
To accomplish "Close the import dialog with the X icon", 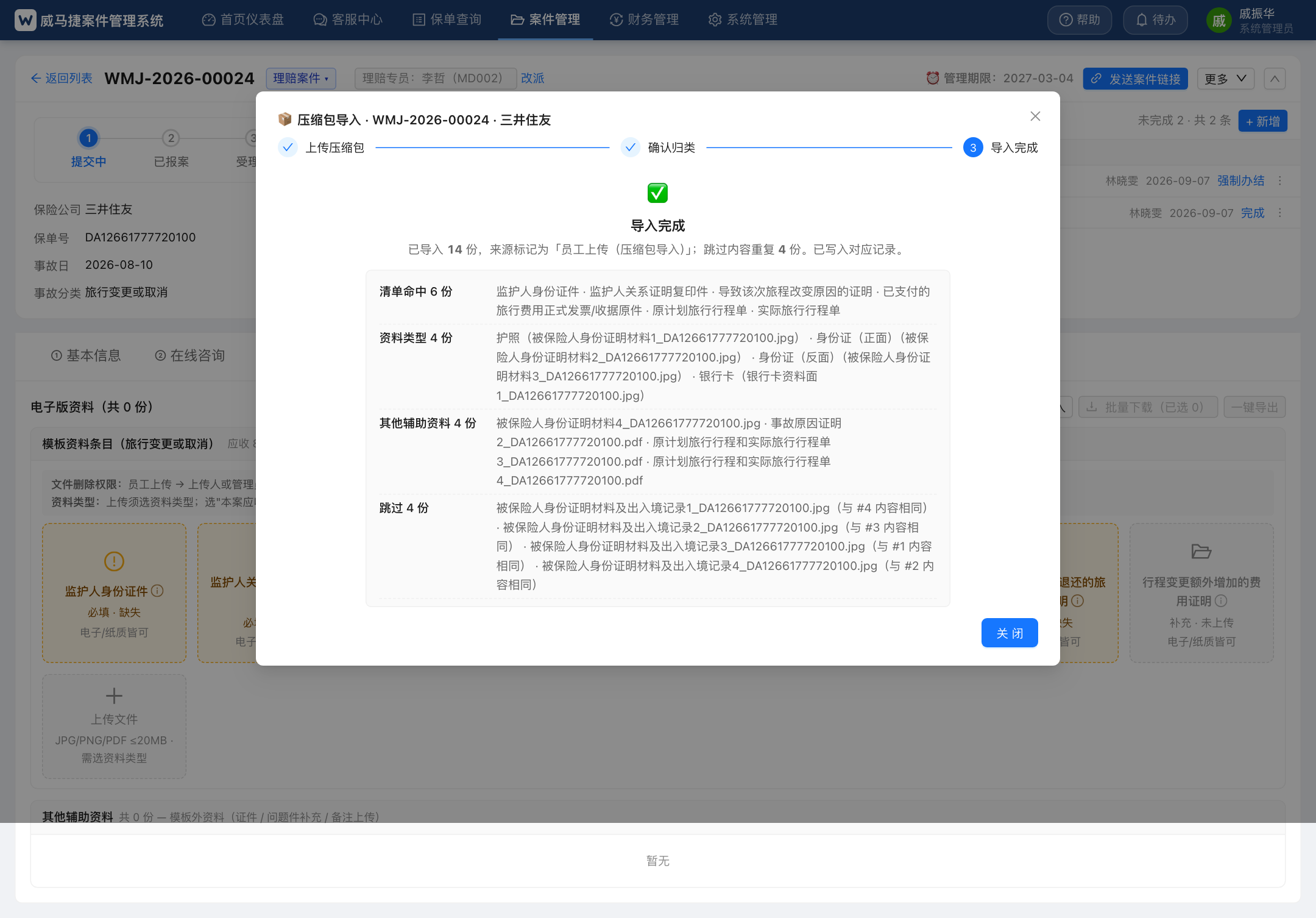I will (1035, 116).
